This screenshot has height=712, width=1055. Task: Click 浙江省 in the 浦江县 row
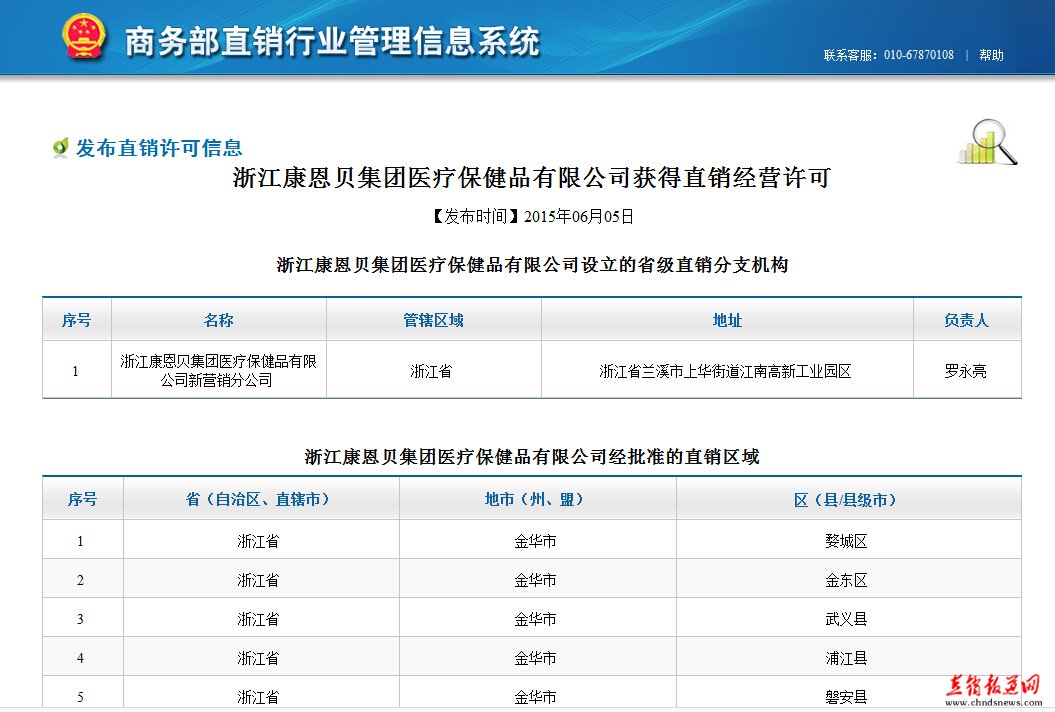pyautogui.click(x=261, y=657)
